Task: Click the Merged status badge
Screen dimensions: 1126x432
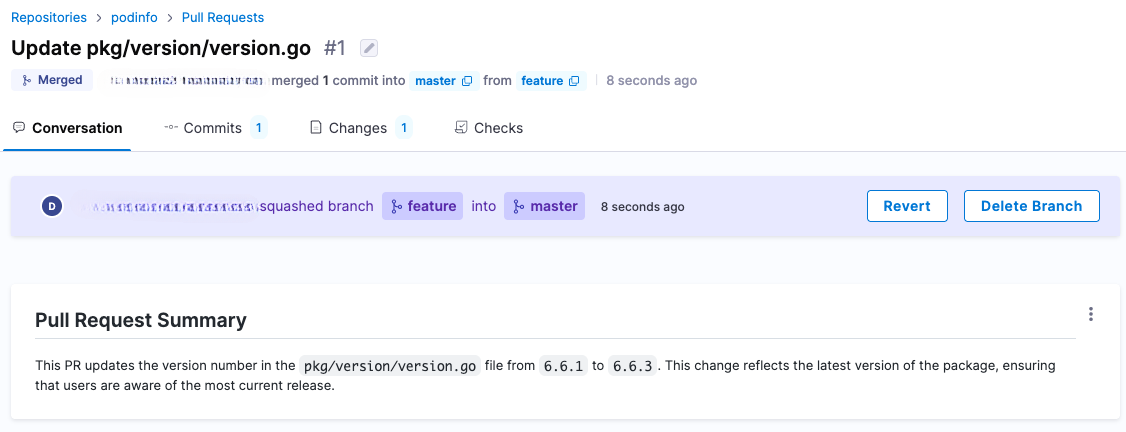Action: pyautogui.click(x=52, y=80)
